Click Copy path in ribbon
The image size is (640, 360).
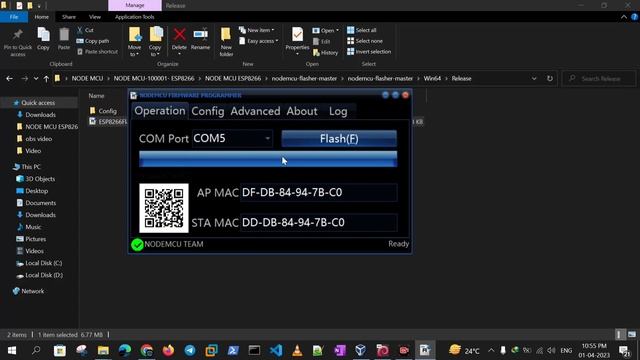pyautogui.click(x=93, y=41)
